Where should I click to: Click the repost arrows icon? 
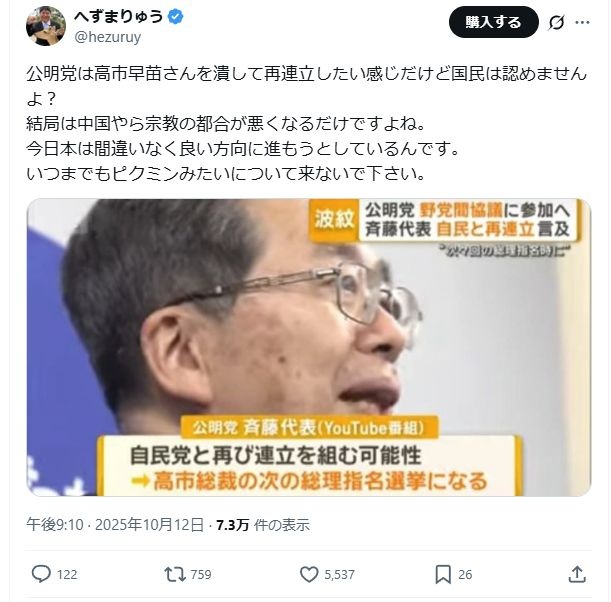click(175, 574)
